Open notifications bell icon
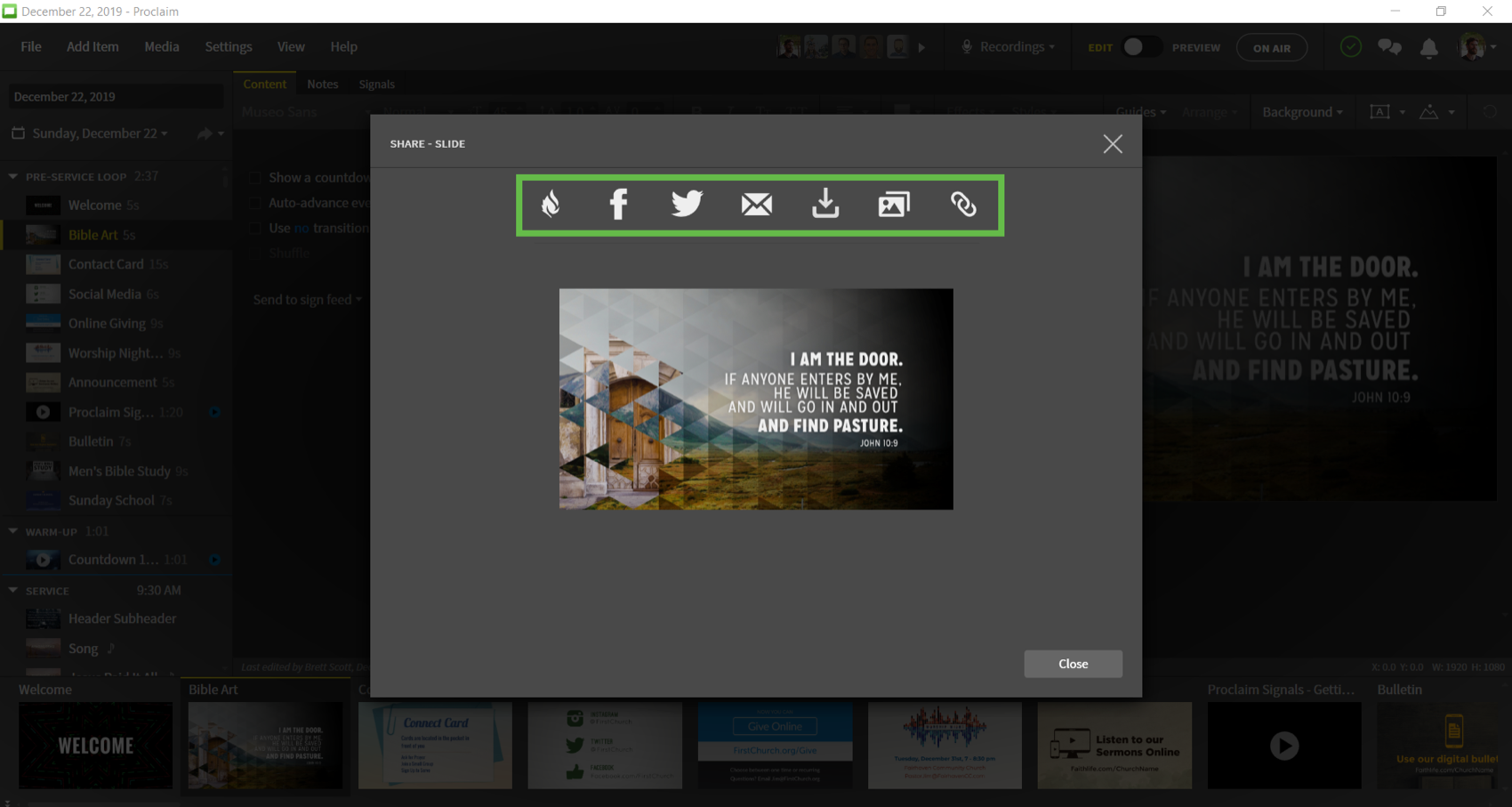The height and width of the screenshot is (807, 1512). [1428, 48]
